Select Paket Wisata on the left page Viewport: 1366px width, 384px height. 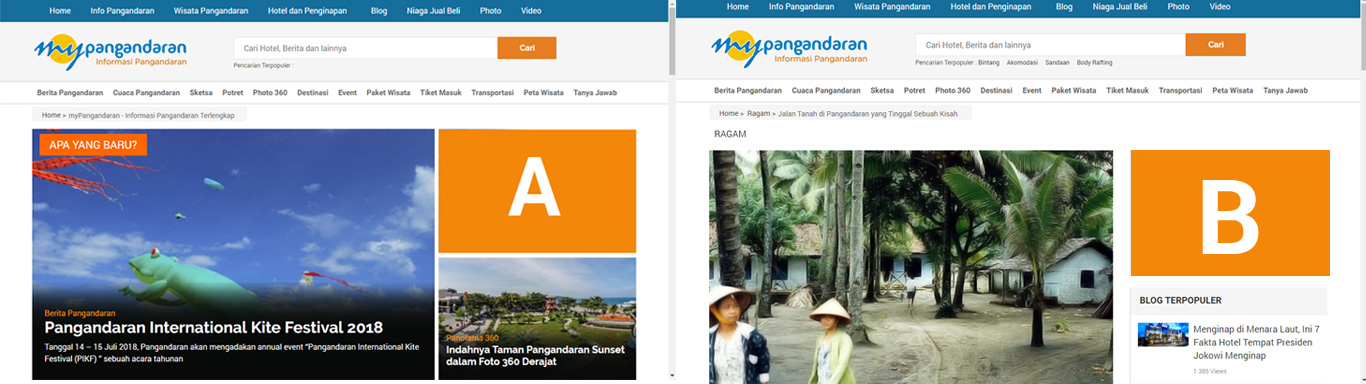389,92
